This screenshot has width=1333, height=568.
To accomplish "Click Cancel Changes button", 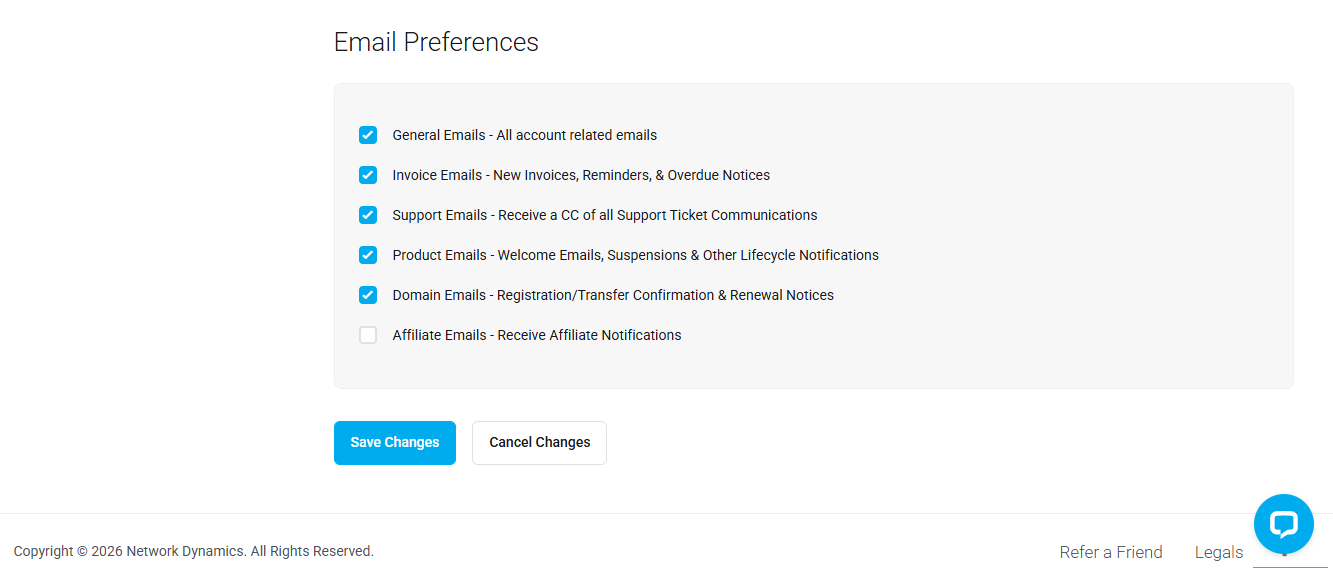I will (x=540, y=443).
